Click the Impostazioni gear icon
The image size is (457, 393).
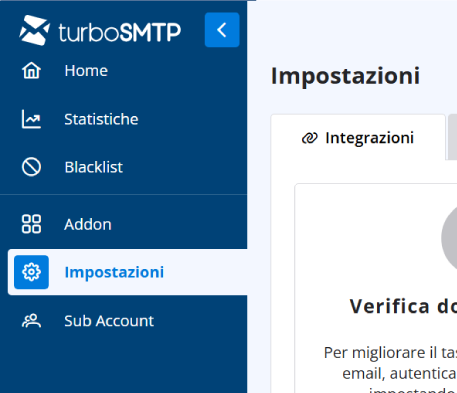point(31,272)
